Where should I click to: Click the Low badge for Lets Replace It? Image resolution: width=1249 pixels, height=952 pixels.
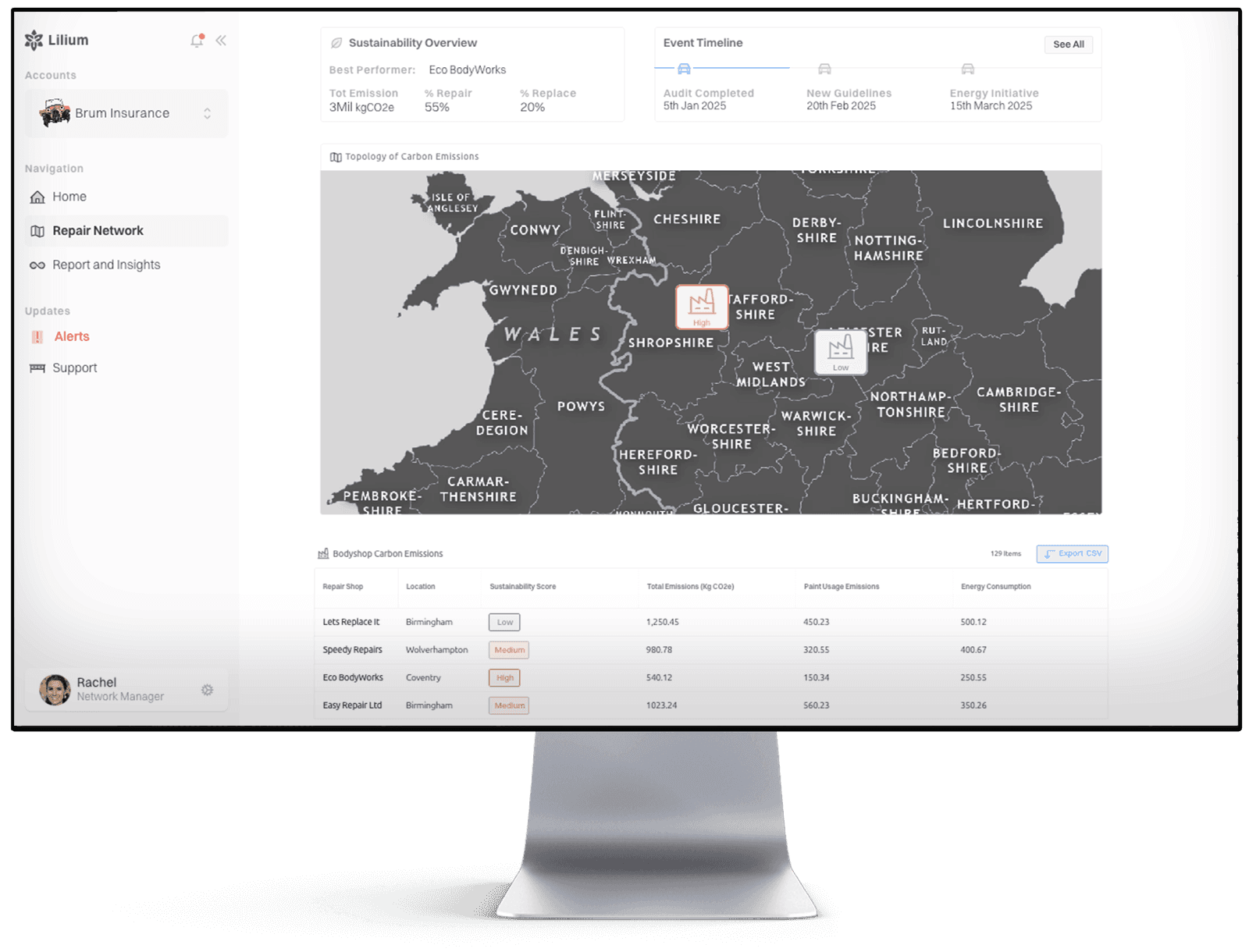(504, 622)
